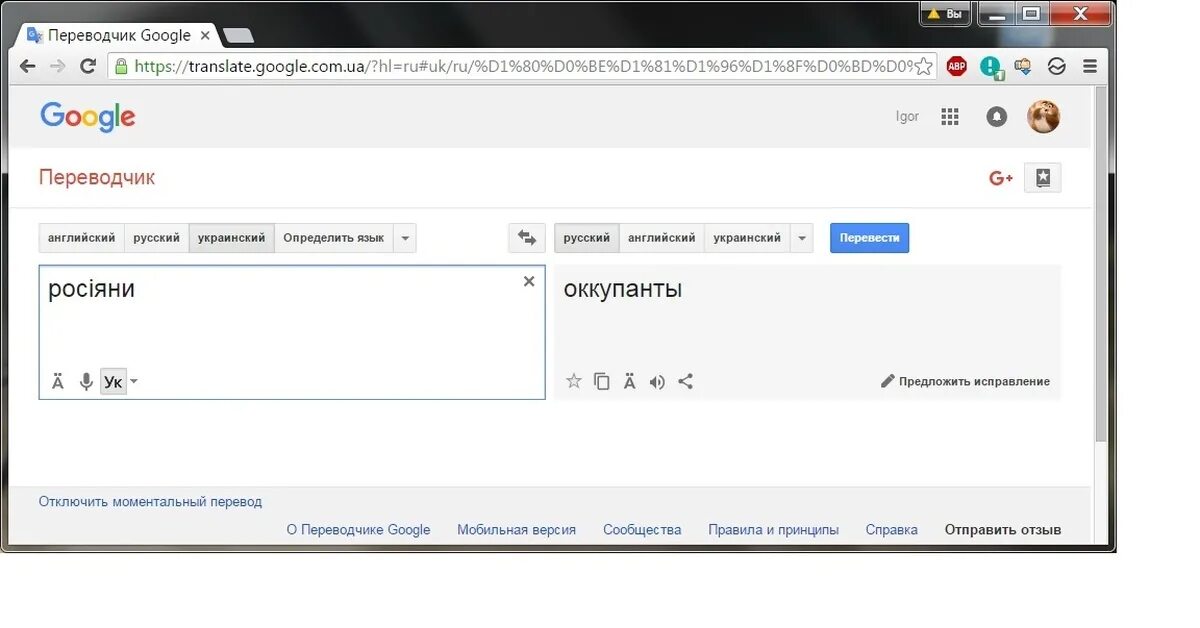Open a new browser tab
Screen dimensions: 1200x628
(238, 36)
